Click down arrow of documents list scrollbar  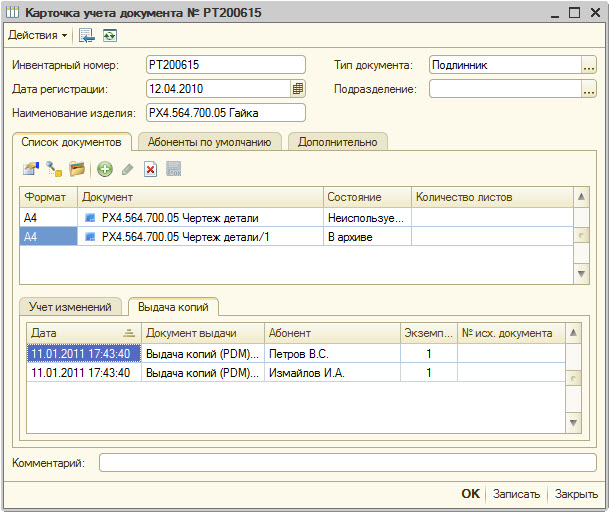coord(581,274)
